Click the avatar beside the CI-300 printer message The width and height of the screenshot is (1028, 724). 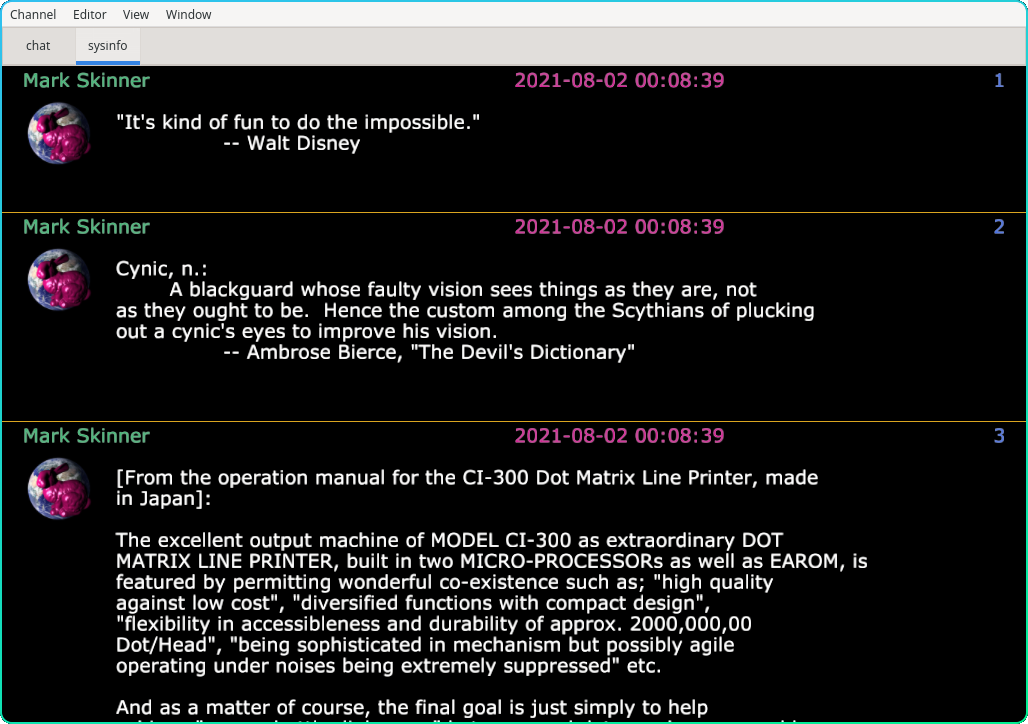pyautogui.click(x=59, y=488)
